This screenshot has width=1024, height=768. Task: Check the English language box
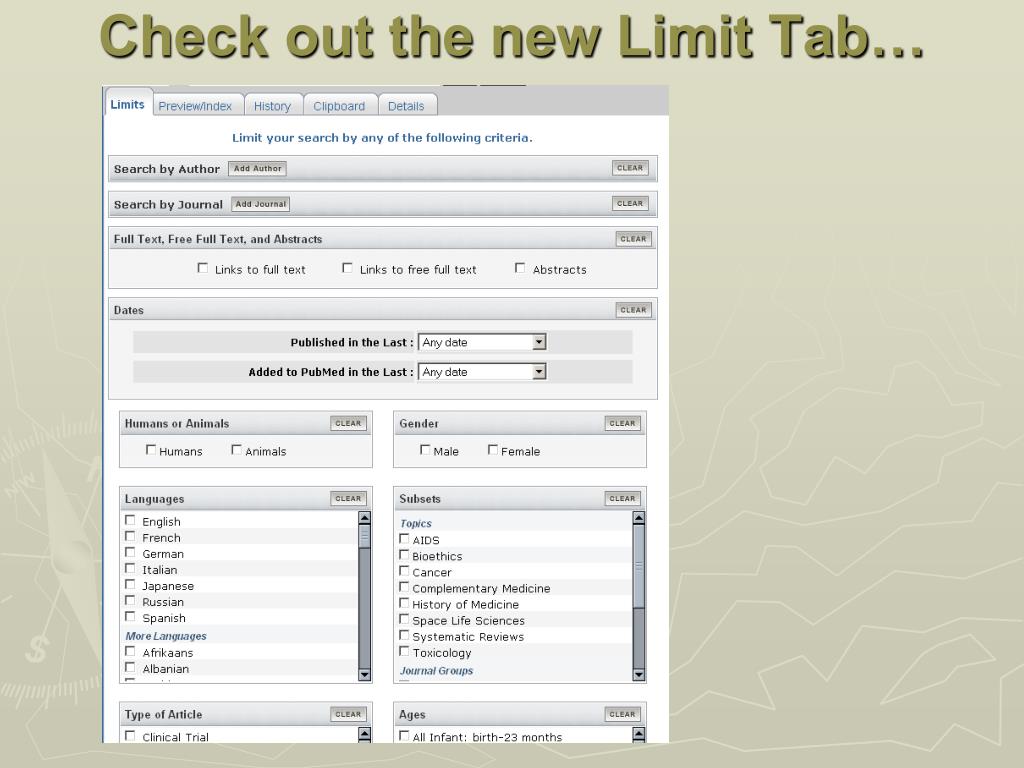(130, 520)
